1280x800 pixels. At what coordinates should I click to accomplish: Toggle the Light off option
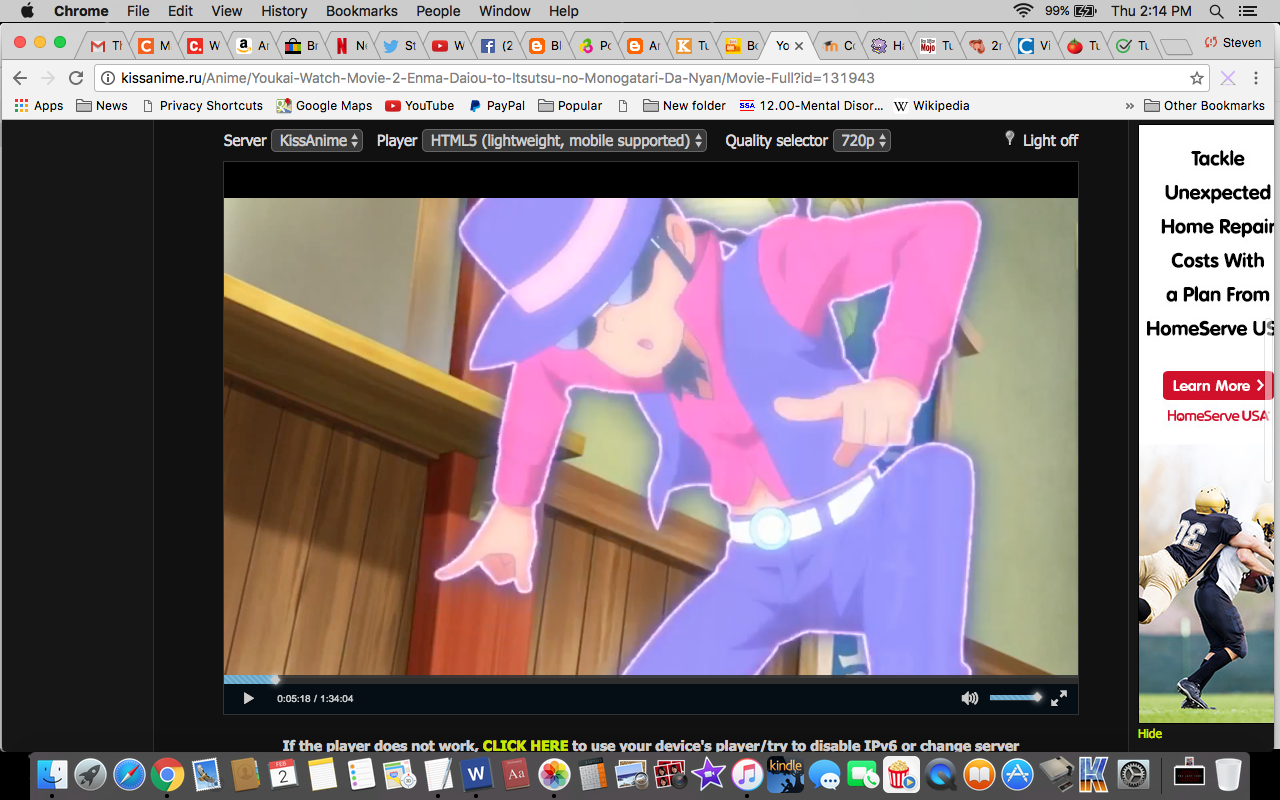point(1041,140)
